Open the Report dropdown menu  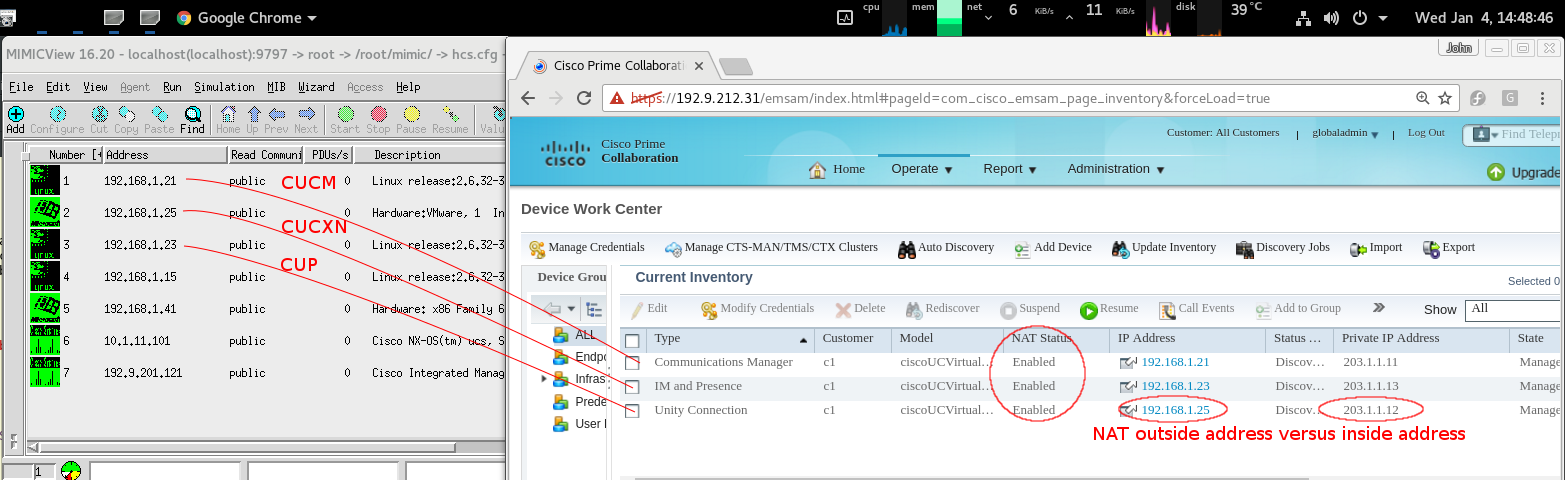(1010, 169)
